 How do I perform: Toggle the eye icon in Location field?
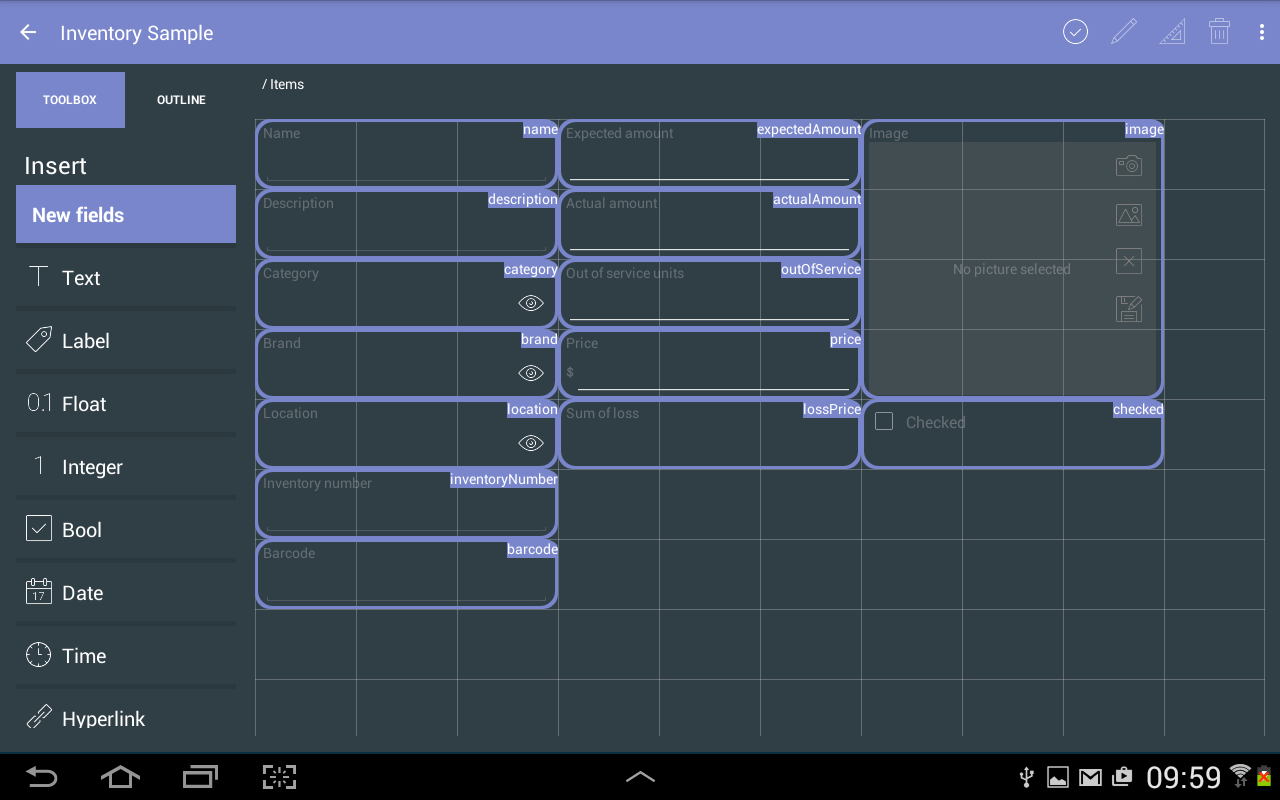click(x=531, y=443)
